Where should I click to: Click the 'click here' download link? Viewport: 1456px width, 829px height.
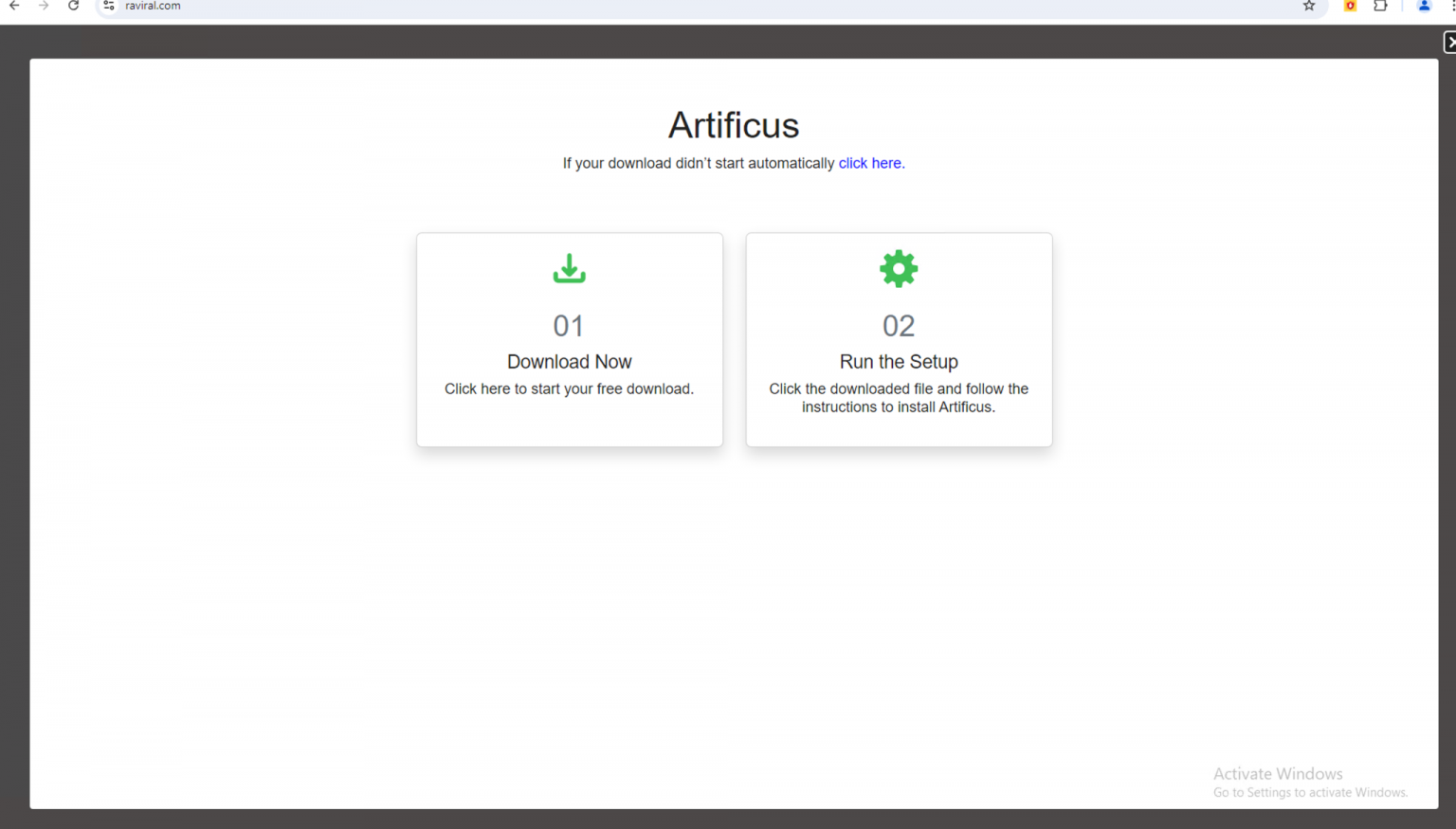click(x=869, y=163)
